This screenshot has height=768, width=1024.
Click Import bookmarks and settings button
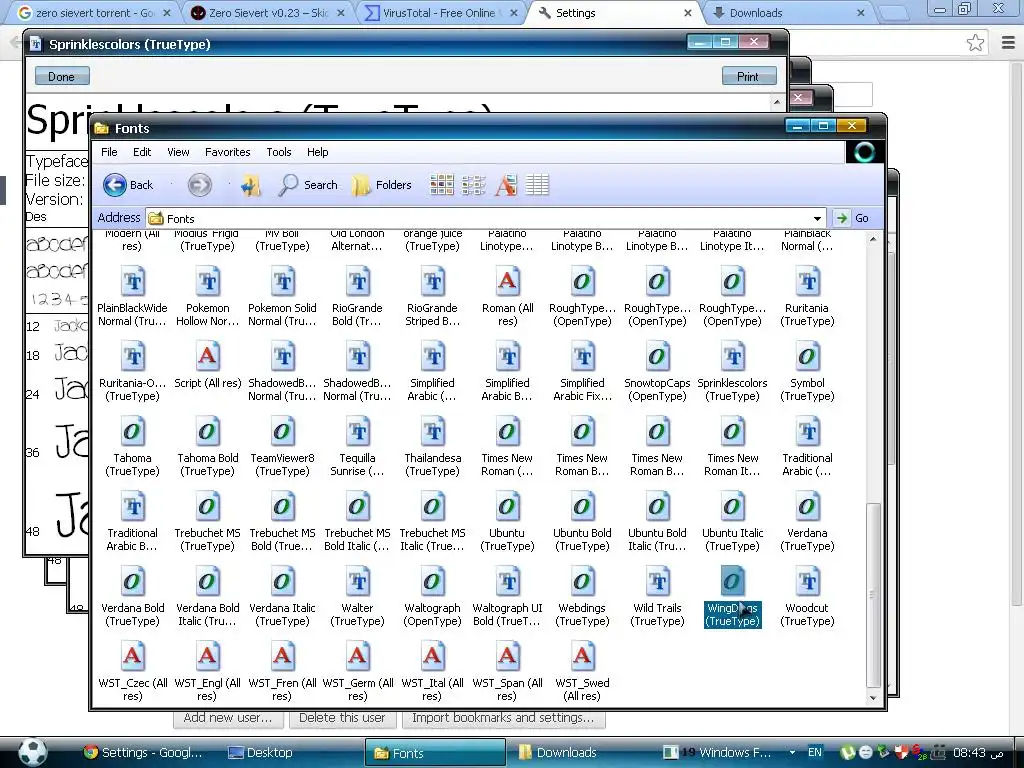503,718
